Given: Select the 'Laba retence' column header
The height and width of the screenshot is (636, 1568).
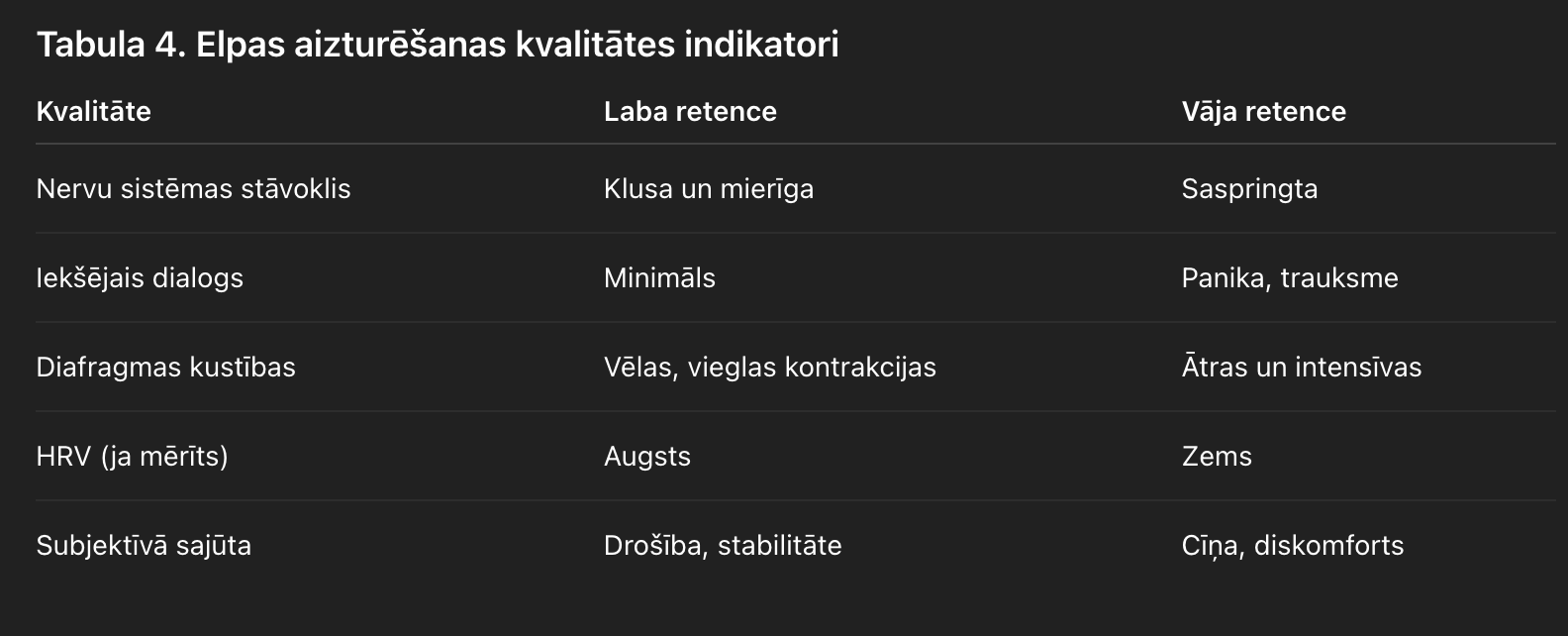Looking at the screenshot, I should click(x=690, y=111).
